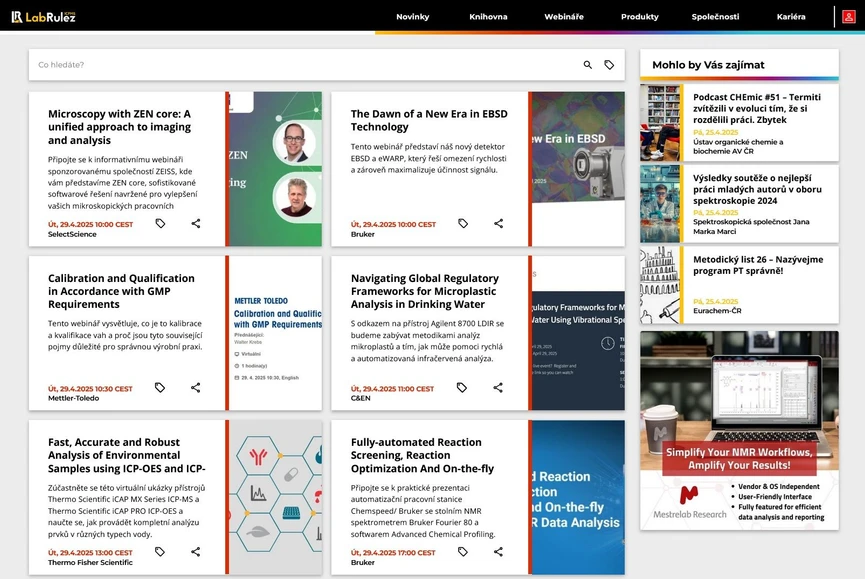Click the hexagon icons ICP-OES thumbnail

[x=275, y=497]
